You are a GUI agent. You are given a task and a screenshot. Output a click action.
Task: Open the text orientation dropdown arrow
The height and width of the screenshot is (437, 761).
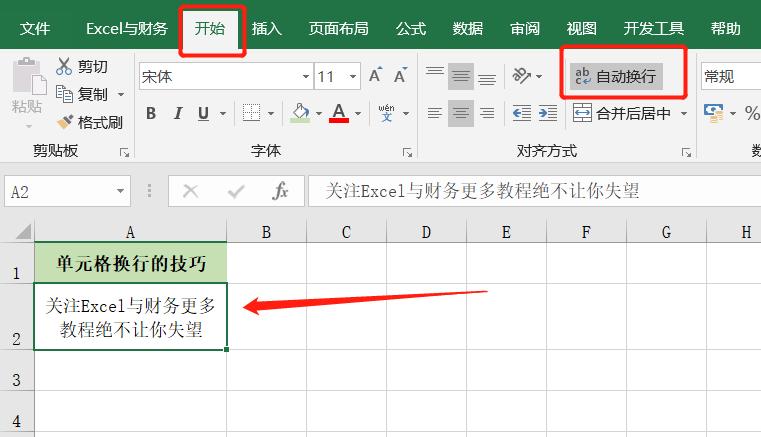pyautogui.click(x=539, y=76)
